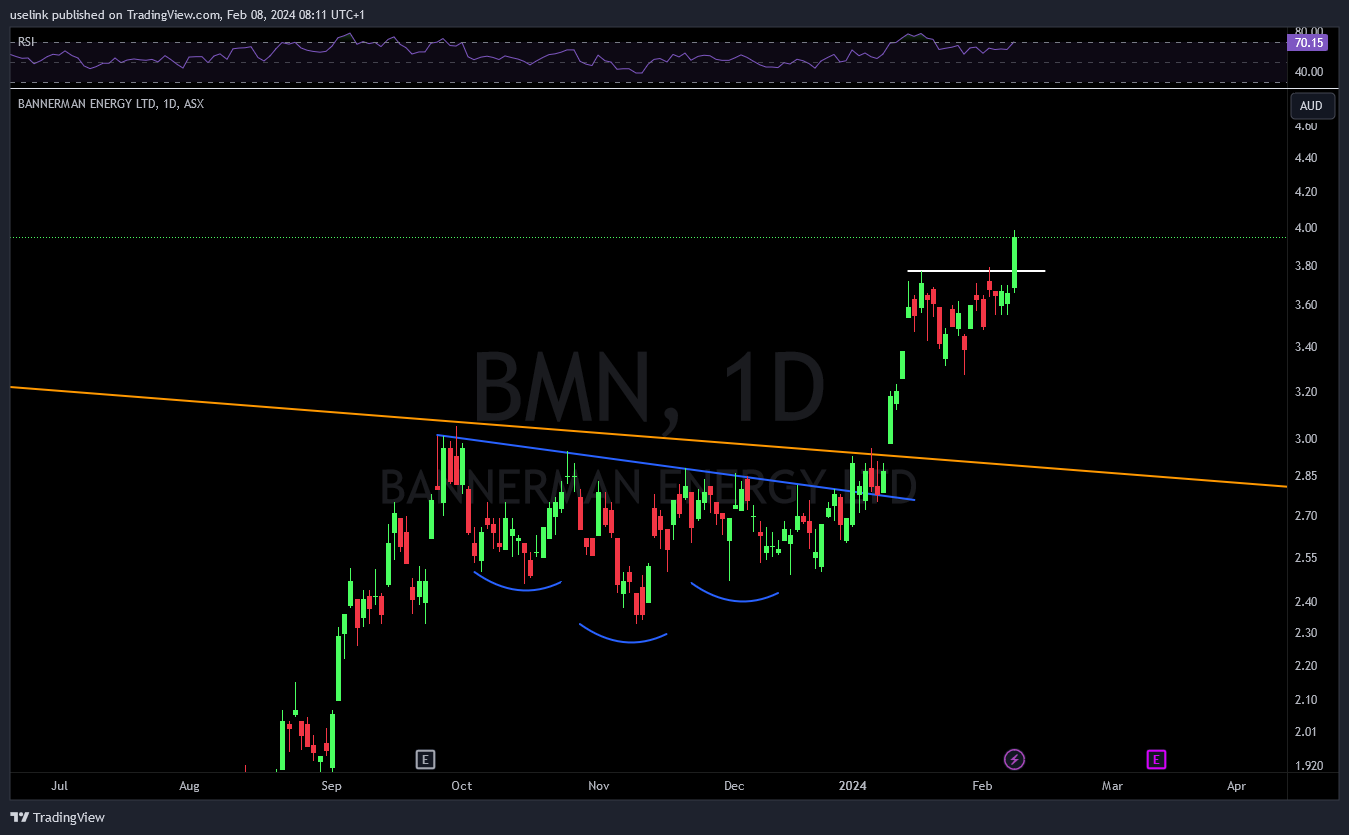Click the 2.30 price axis label
1349x835 pixels.
tap(1306, 633)
